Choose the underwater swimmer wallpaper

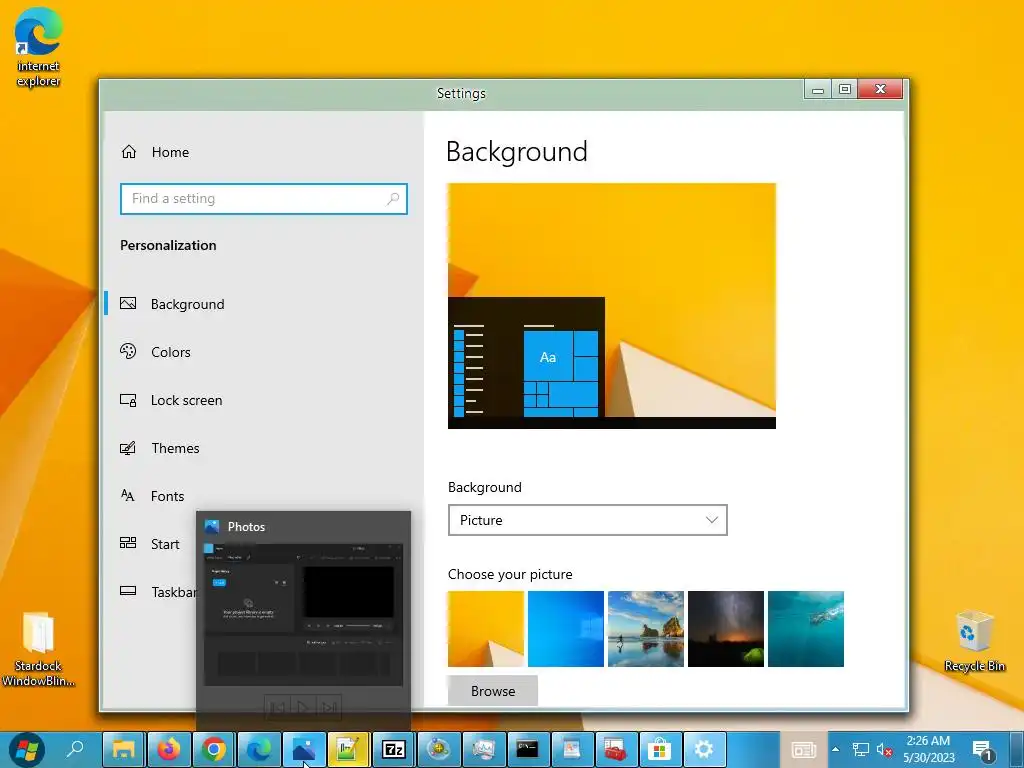806,629
